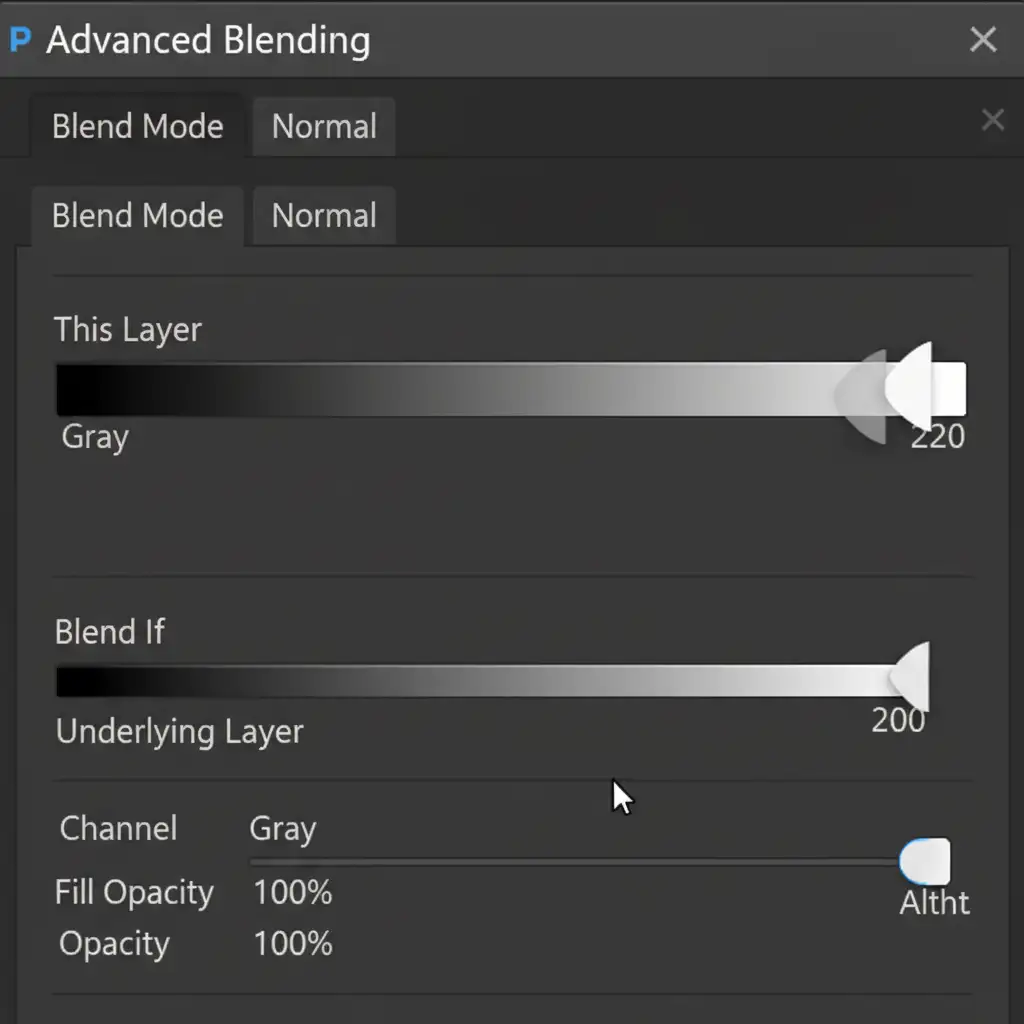Click the Fill Opacity 100% value
Viewport: 1024px width, 1024px height.
[x=292, y=892]
